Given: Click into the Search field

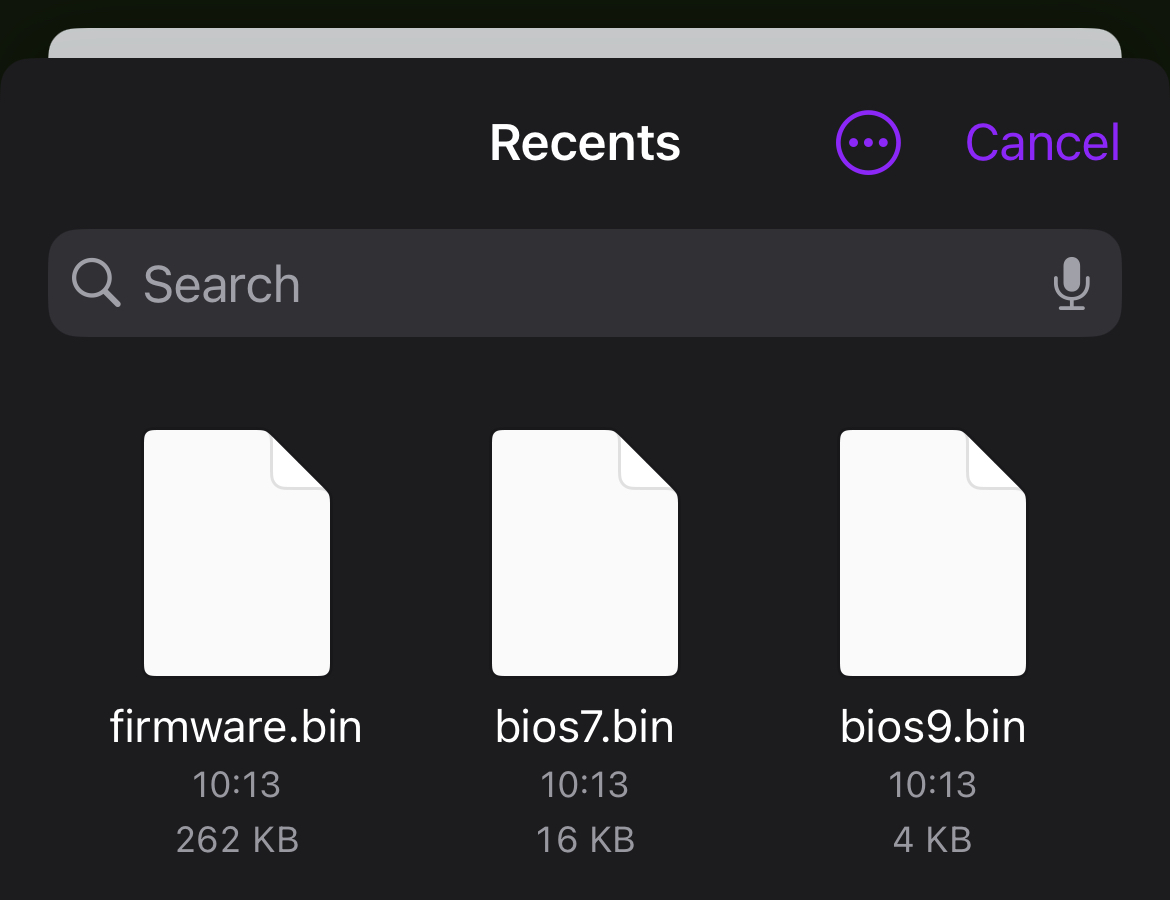Looking at the screenshot, I should pyautogui.click(x=580, y=284).
